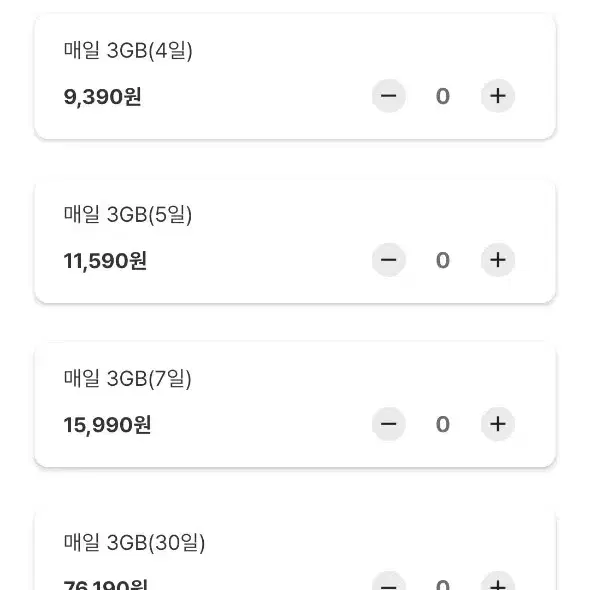Viewport: 590px width, 590px height.
Task: Add one 매일 3GB(30일) plan with plus
Action: click(x=497, y=582)
